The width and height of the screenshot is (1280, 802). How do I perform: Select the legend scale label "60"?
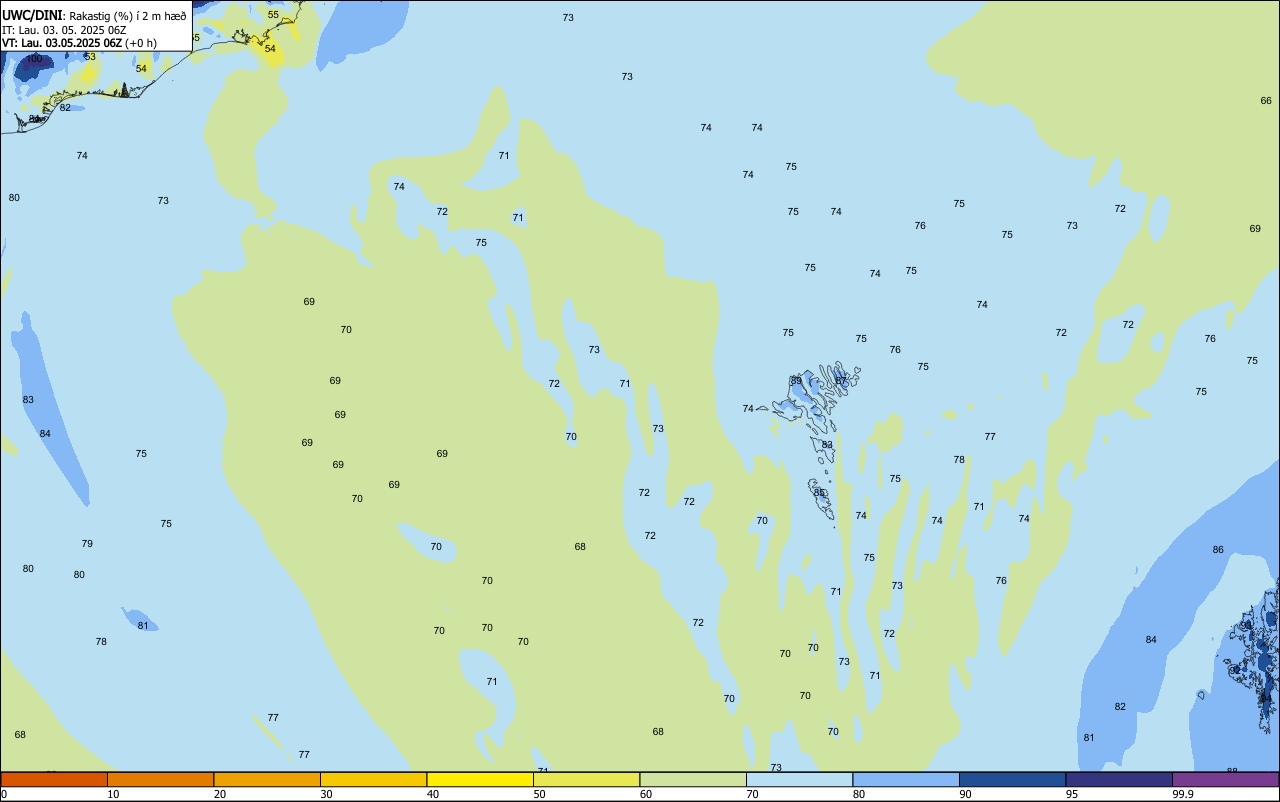[x=646, y=794]
